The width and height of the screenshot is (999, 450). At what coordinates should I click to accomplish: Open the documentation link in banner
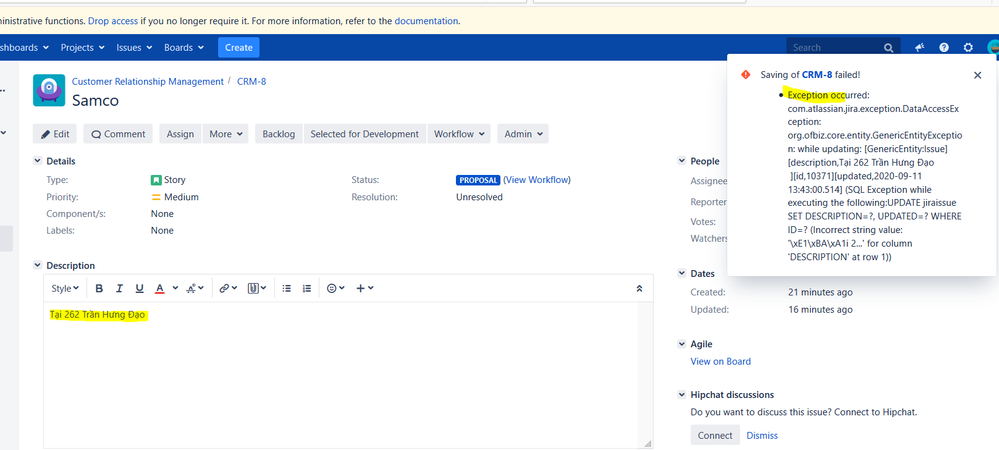tap(426, 20)
